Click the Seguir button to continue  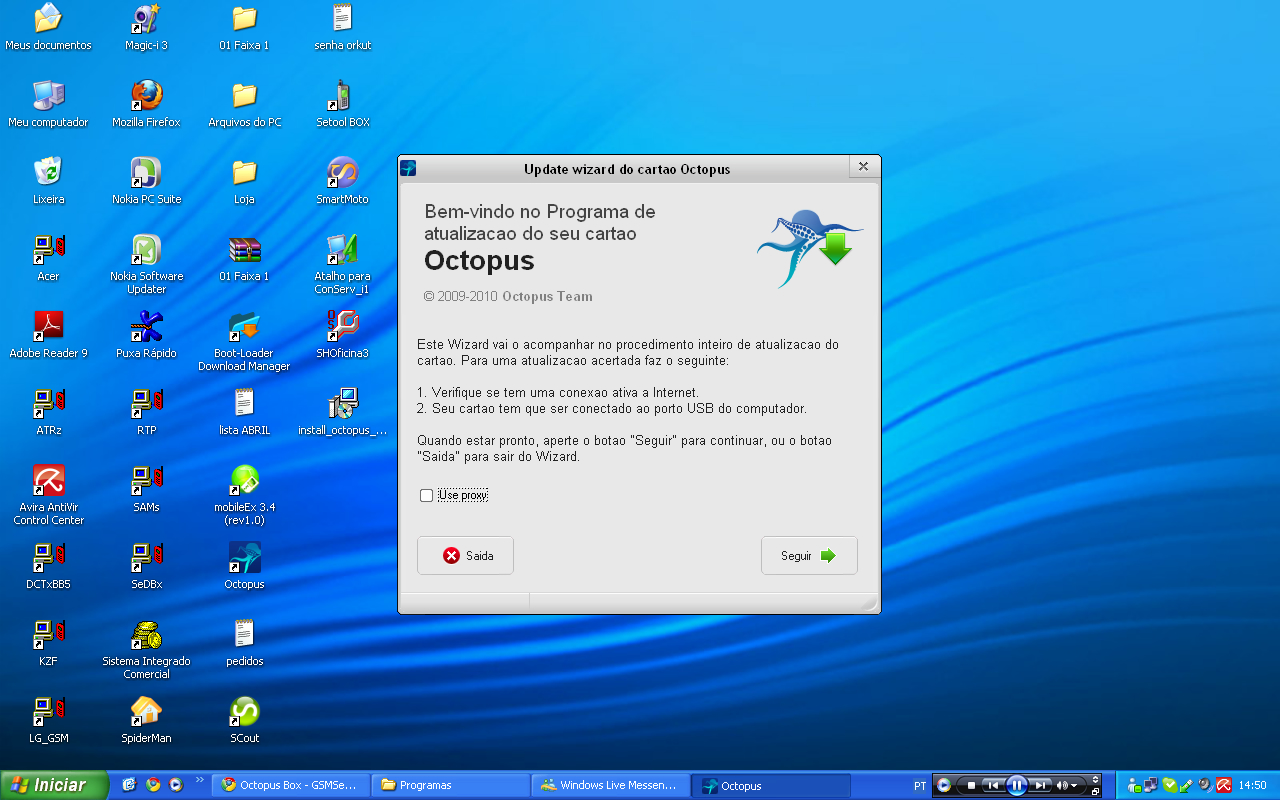[809, 556]
